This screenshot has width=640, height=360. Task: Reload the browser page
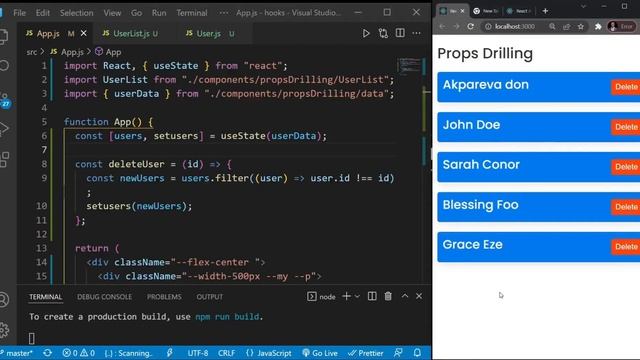click(470, 27)
